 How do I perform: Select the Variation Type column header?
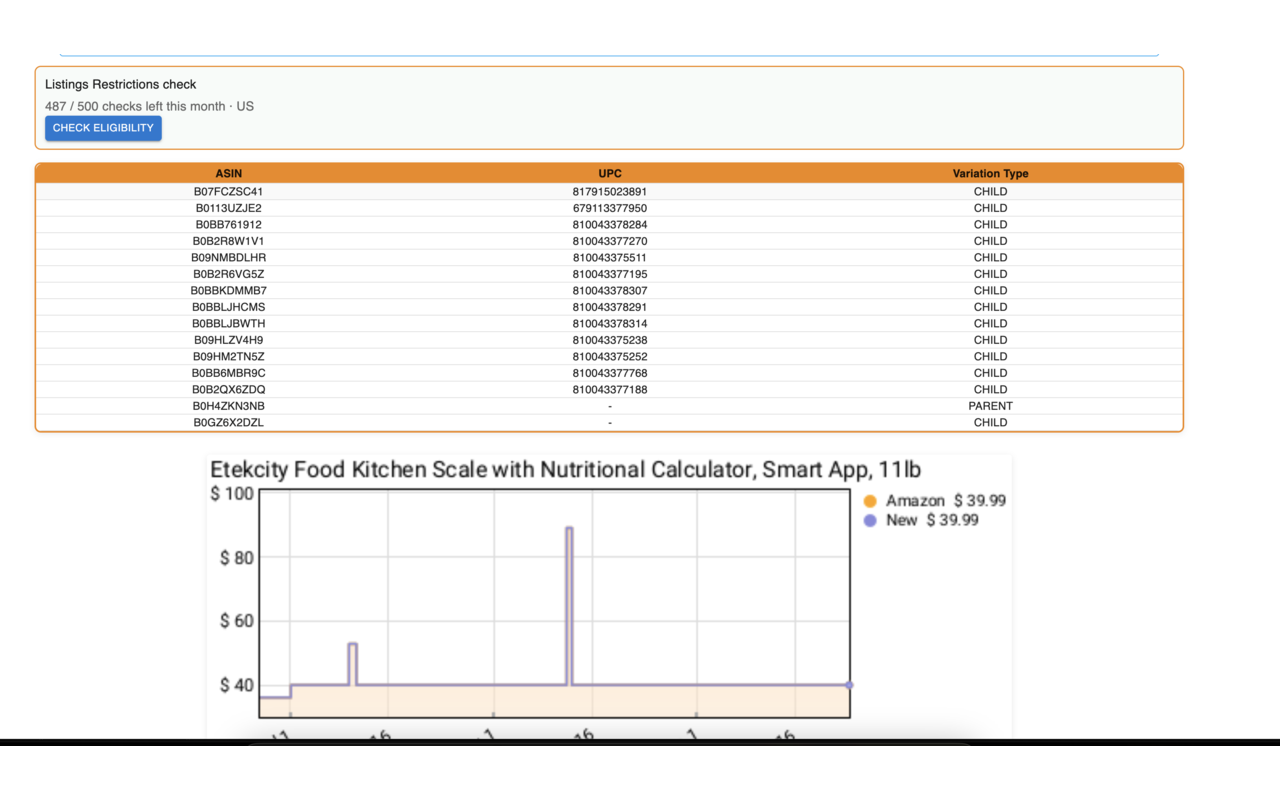pos(990,174)
